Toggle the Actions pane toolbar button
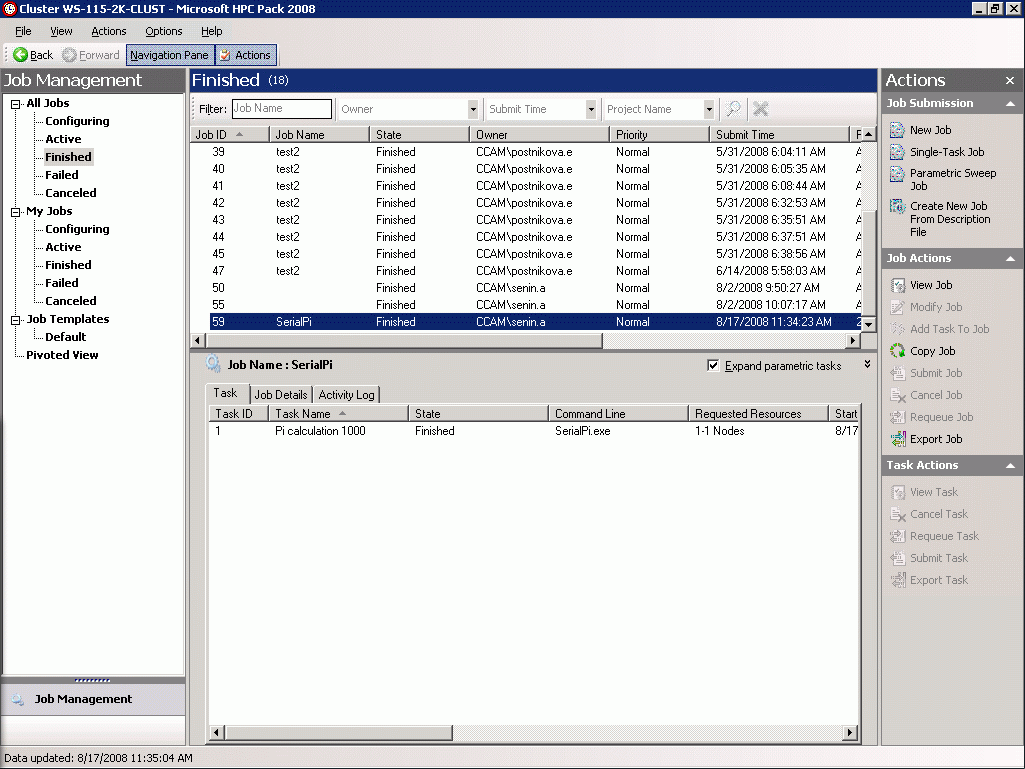Screen dimensions: 1025x769 [x=246, y=55]
